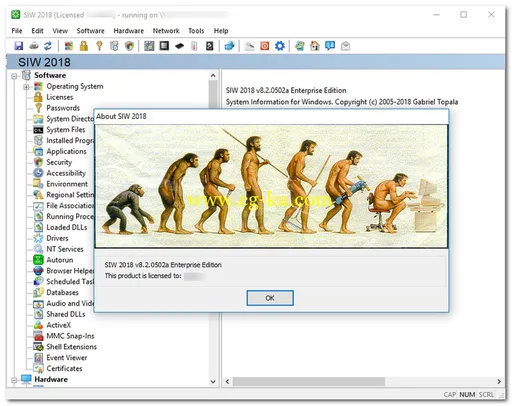The width and height of the screenshot is (512, 406).
Task: Open the Help menu
Action: click(x=221, y=31)
